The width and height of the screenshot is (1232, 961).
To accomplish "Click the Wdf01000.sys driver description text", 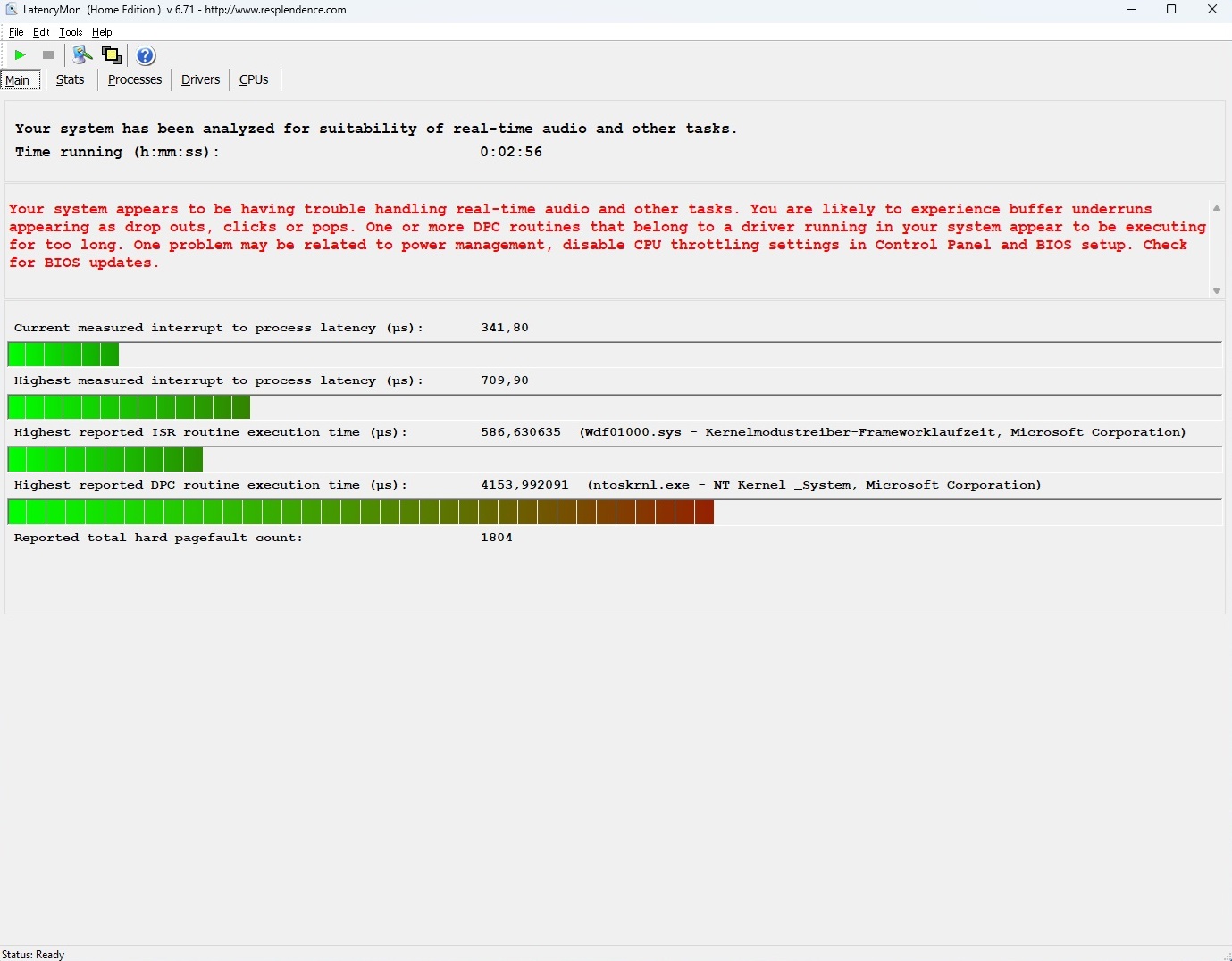I will click(883, 432).
